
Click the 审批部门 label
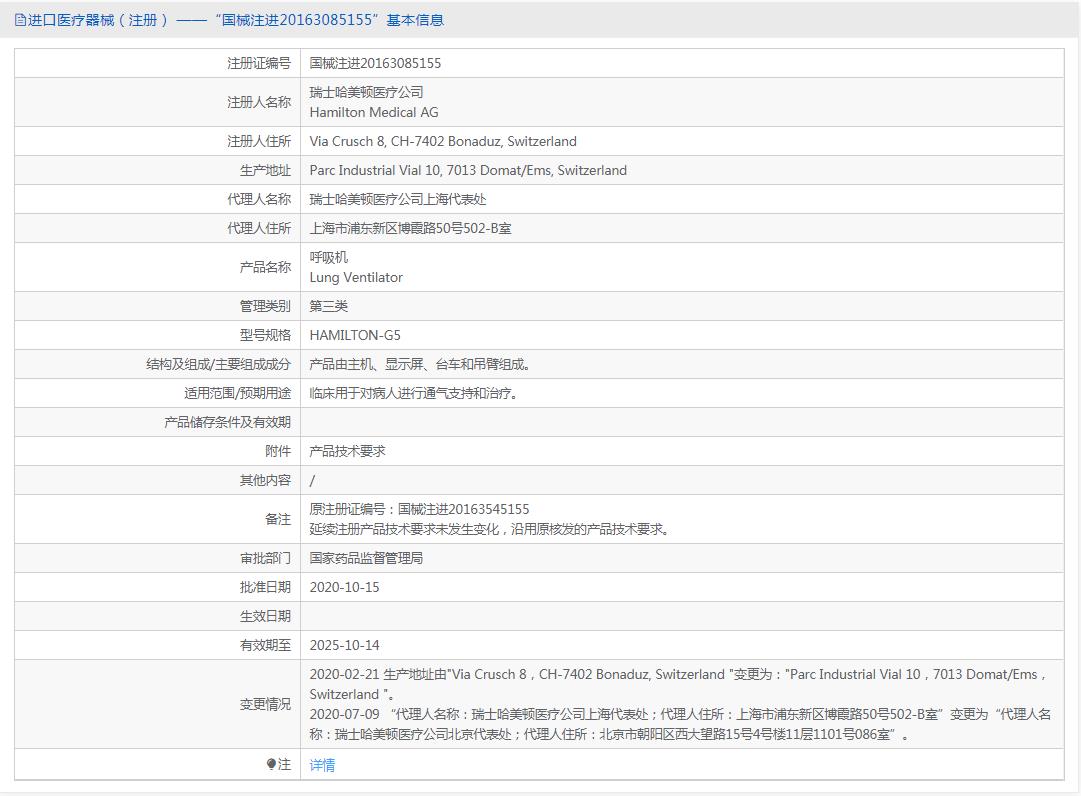(265, 558)
